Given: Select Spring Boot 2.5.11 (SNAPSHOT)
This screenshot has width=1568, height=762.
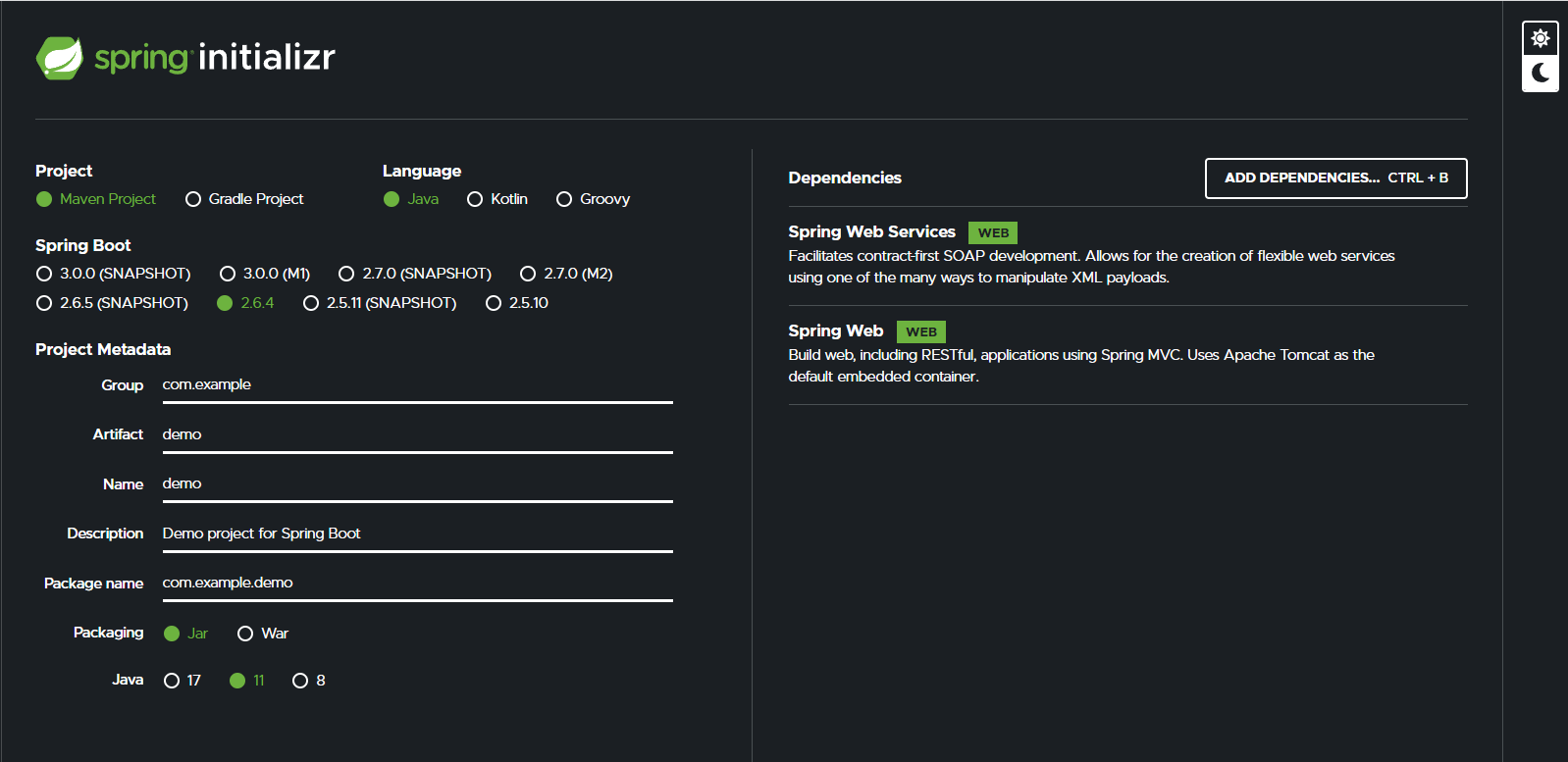Looking at the screenshot, I should click(380, 303).
